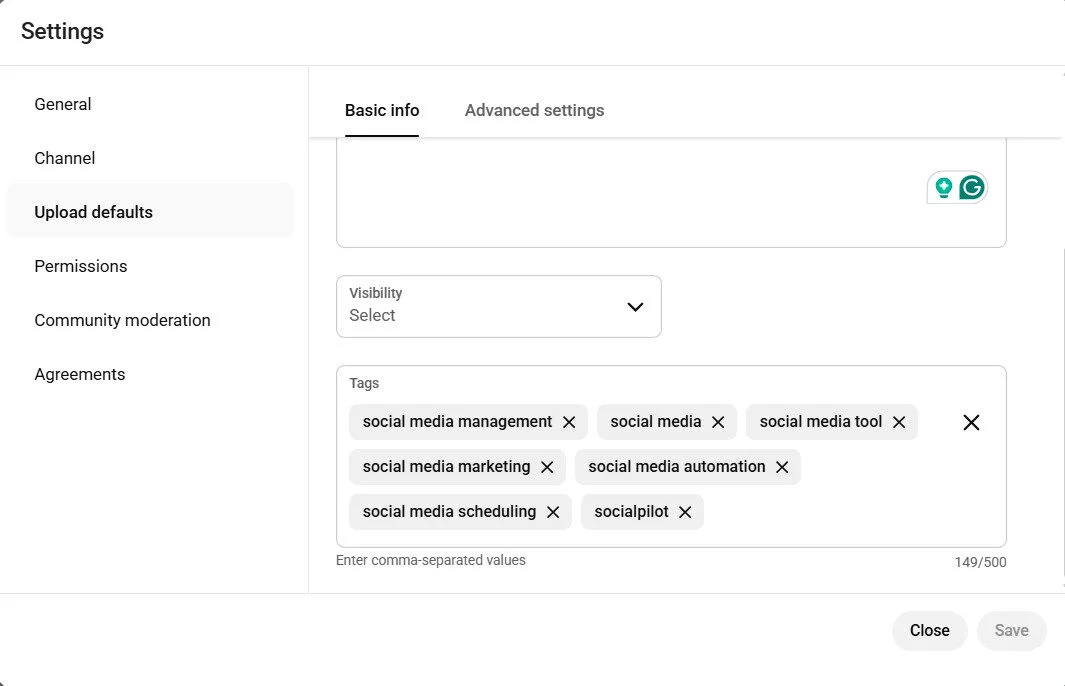Remove the "social media" tag
Viewport: 1065px width, 686px height.
click(718, 422)
